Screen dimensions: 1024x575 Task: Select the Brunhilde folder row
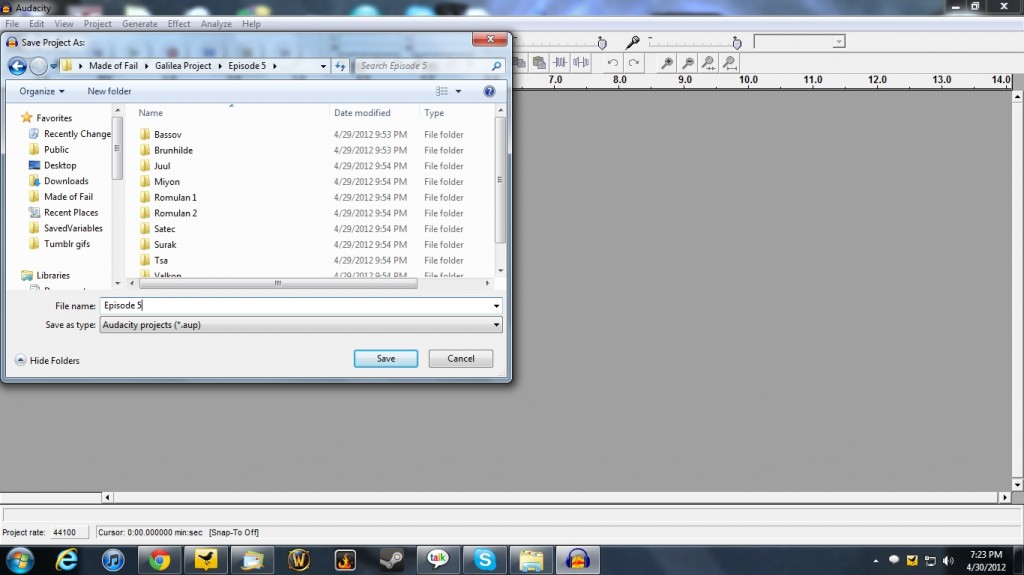(x=300, y=150)
